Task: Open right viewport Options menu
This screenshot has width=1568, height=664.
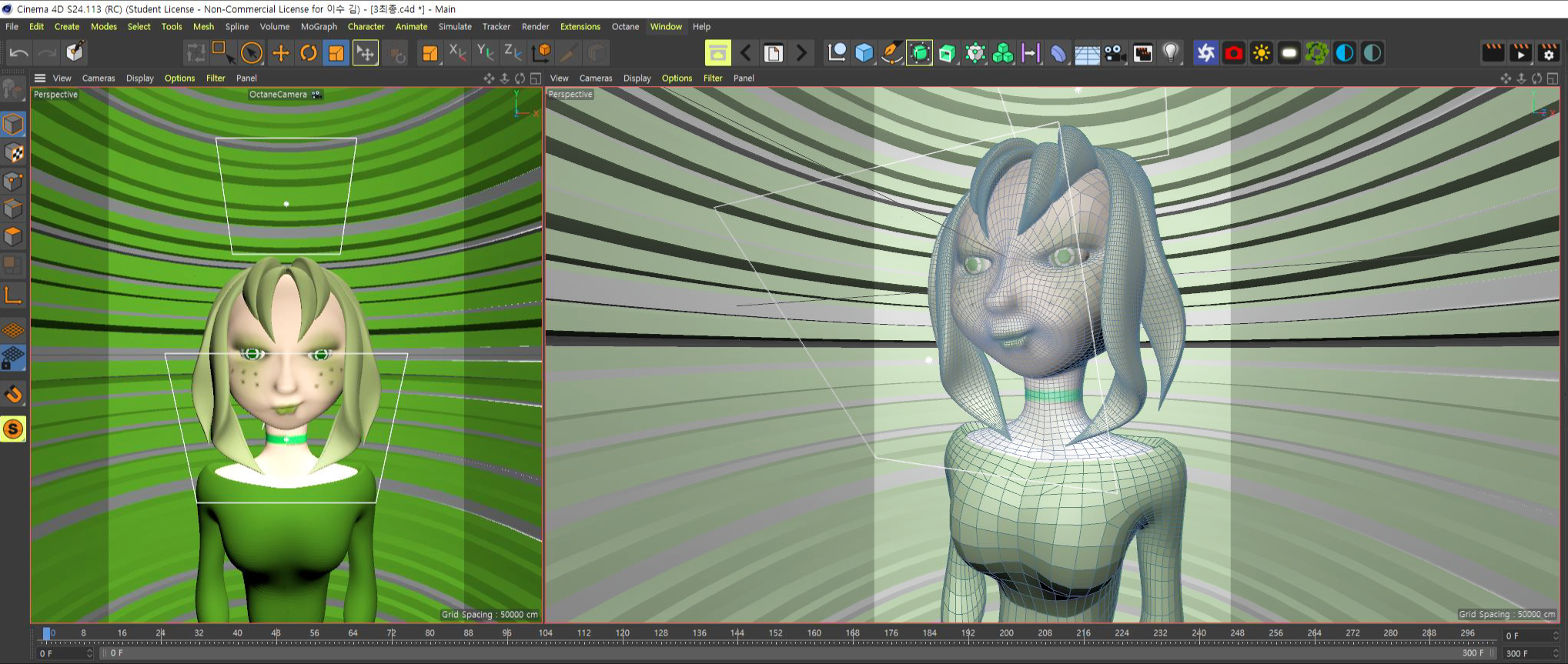Action: (677, 78)
